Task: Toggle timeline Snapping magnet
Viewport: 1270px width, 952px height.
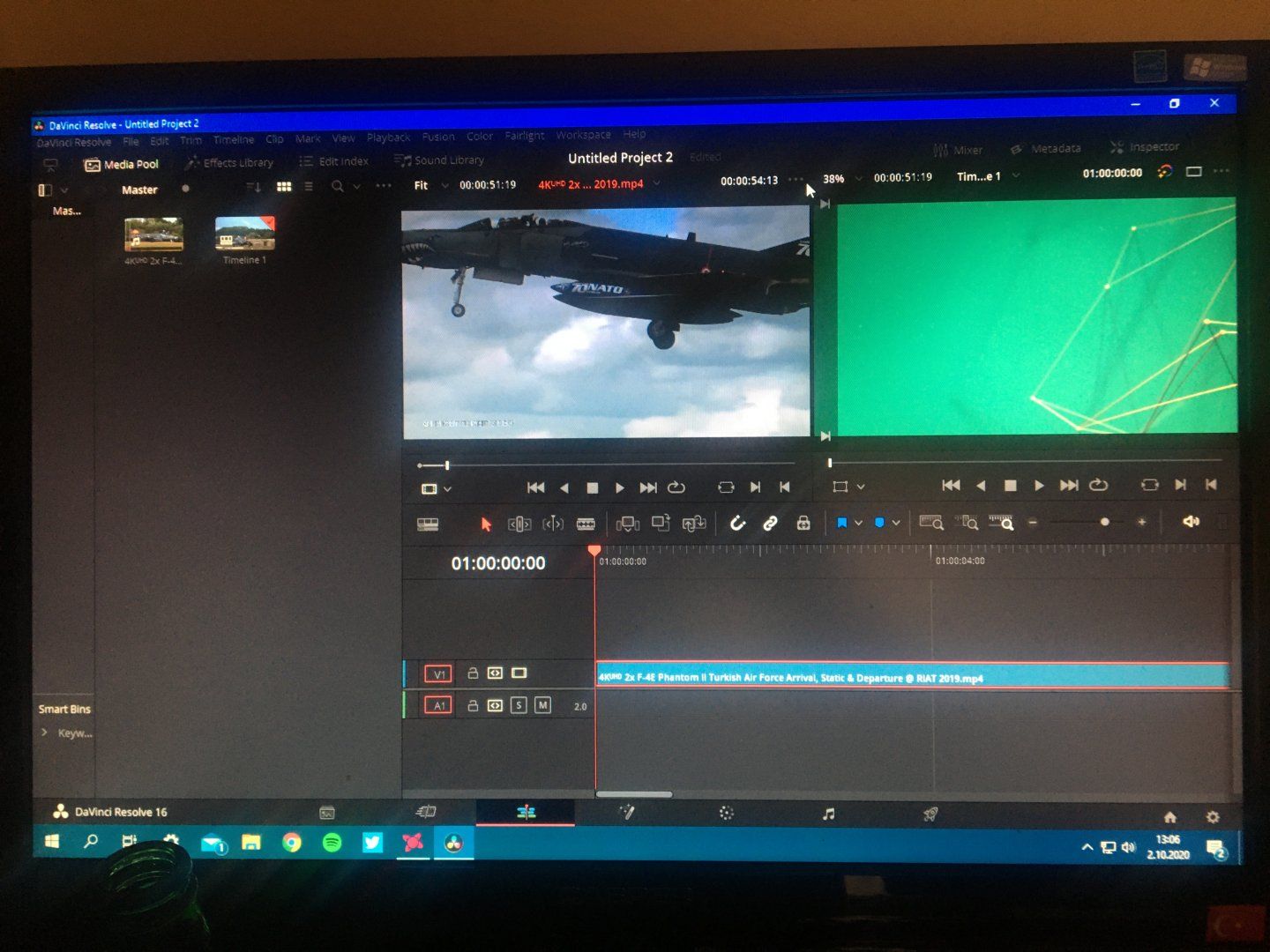Action: [737, 524]
